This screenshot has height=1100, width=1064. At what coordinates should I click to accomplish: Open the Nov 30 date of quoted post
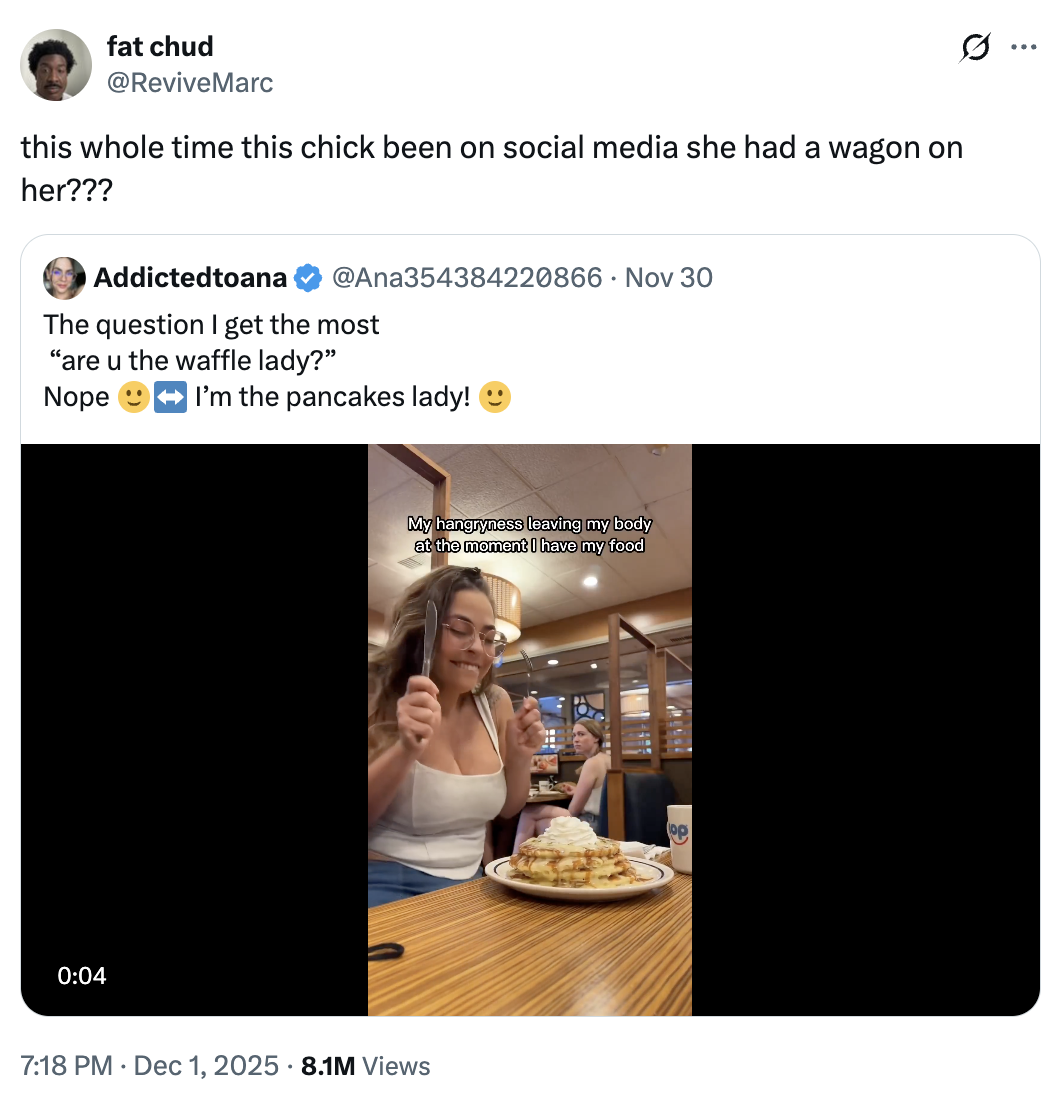click(667, 277)
